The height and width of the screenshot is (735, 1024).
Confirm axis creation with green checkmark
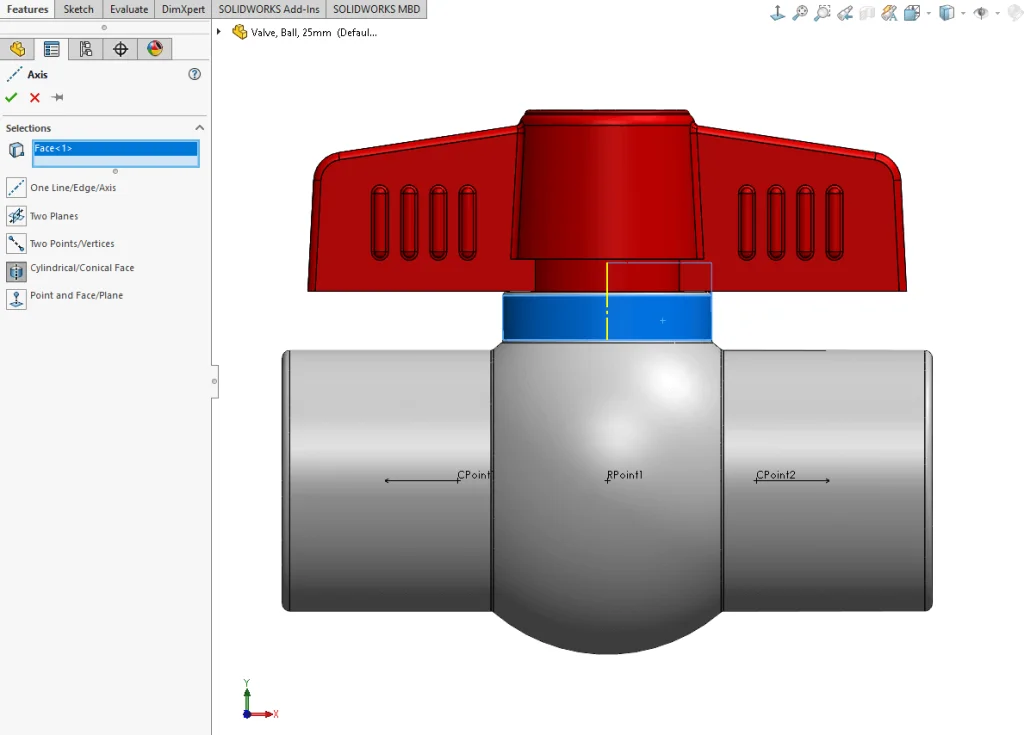pos(12,97)
